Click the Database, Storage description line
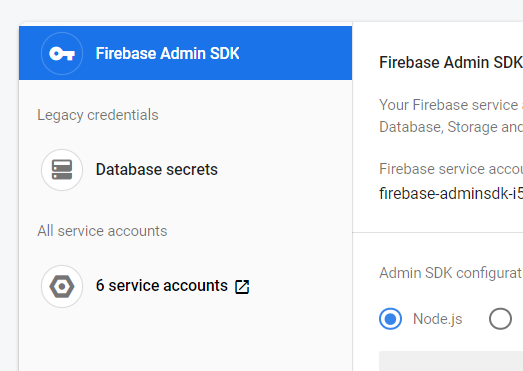The height and width of the screenshot is (371, 523). click(x=451, y=127)
